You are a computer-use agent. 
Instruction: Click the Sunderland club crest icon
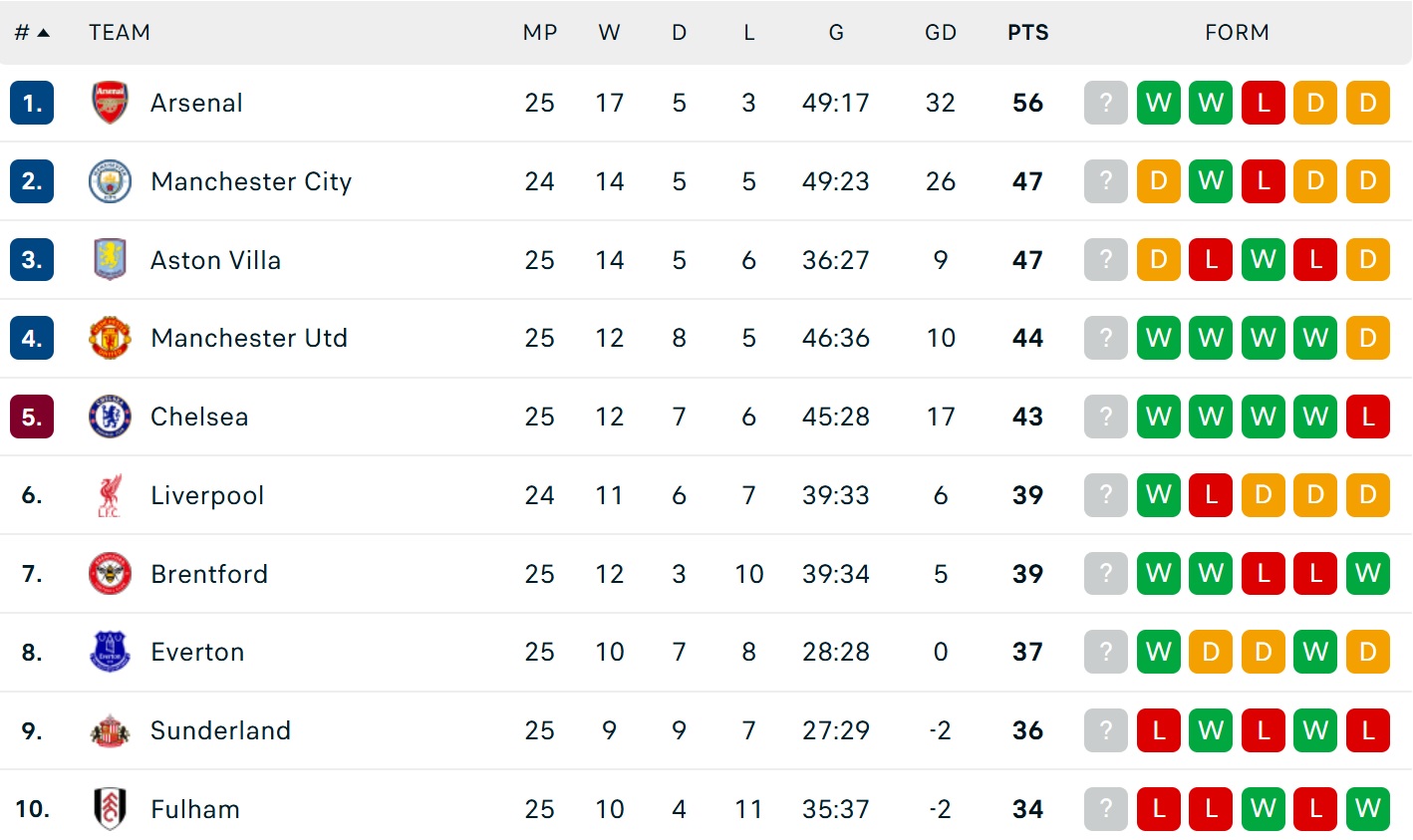[x=110, y=730]
